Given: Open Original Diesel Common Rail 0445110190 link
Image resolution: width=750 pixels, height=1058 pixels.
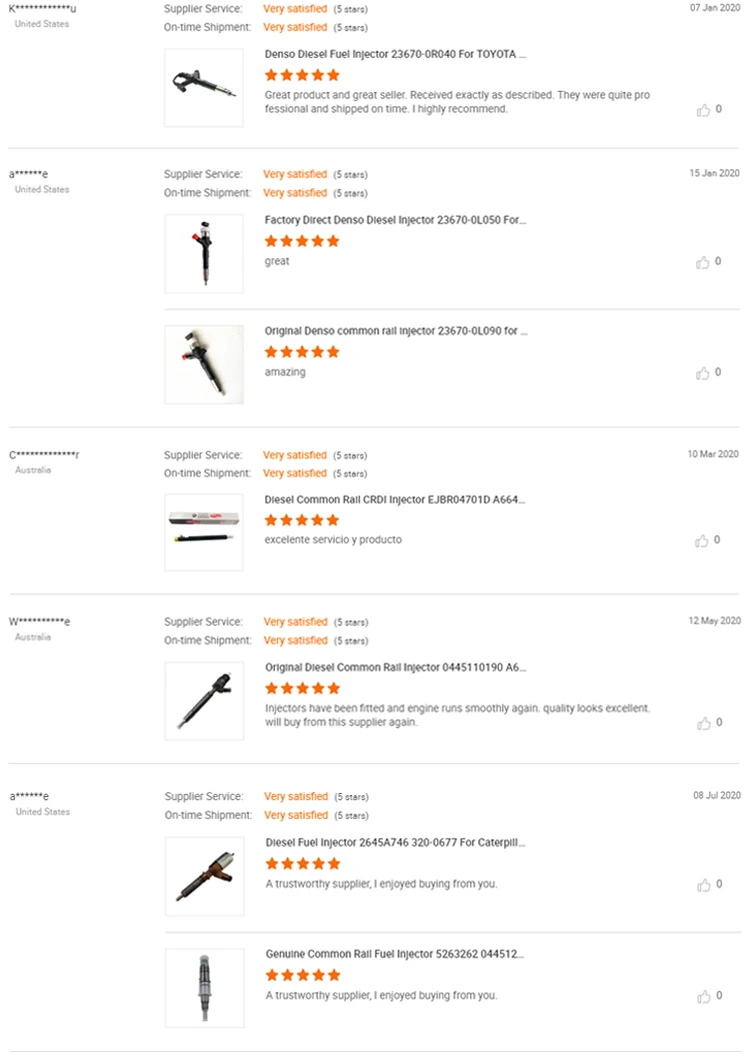Looking at the screenshot, I should click(x=395, y=667).
